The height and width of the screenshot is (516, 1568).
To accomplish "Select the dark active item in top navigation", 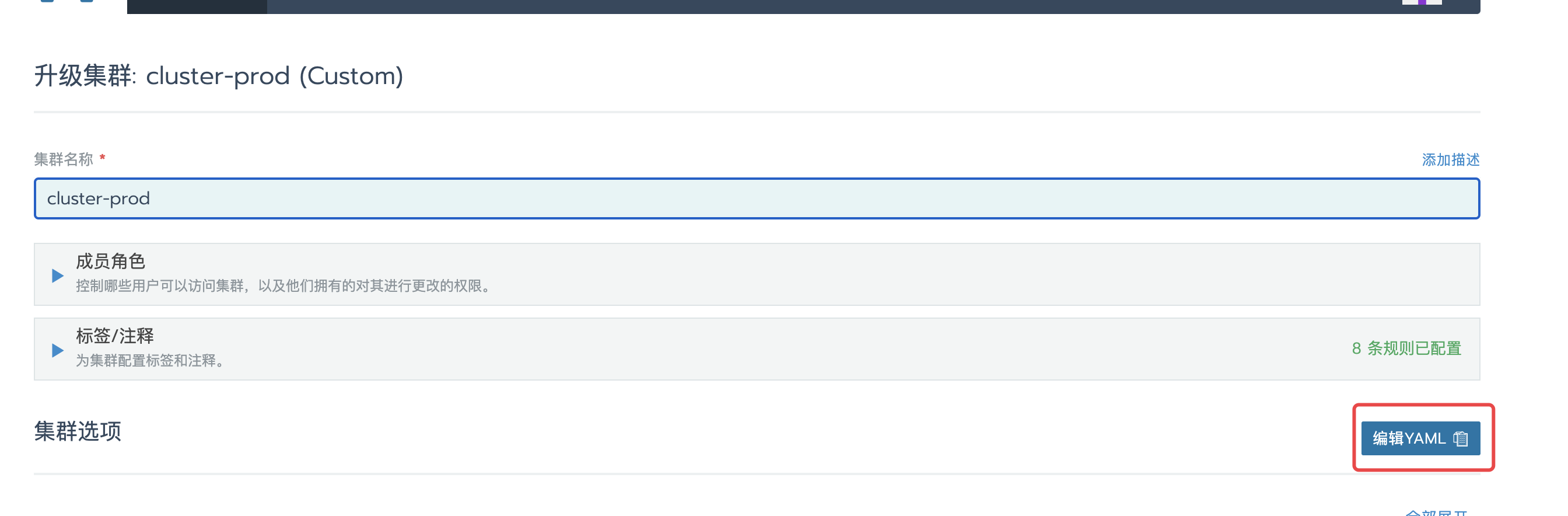I will pos(197,6).
